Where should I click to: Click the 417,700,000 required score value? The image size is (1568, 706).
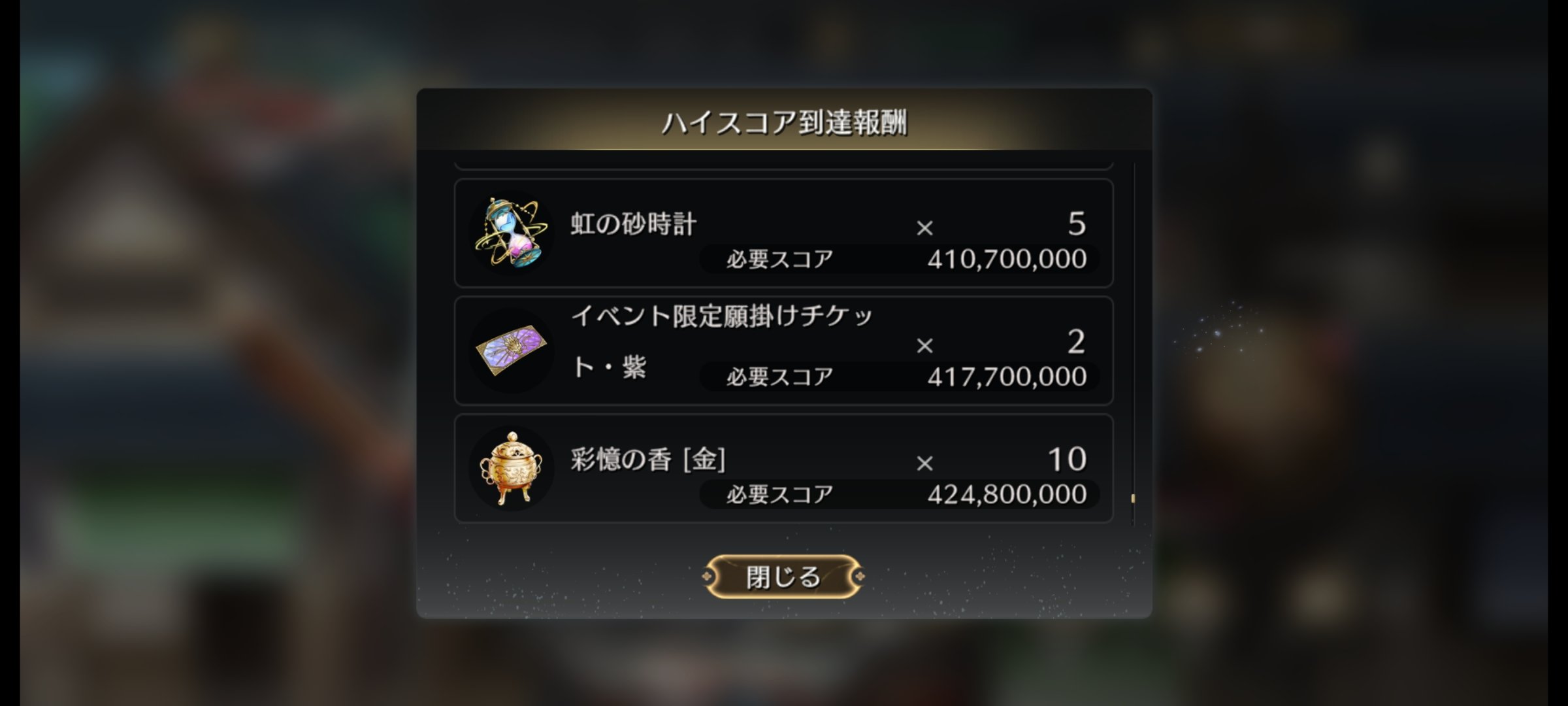1007,377
